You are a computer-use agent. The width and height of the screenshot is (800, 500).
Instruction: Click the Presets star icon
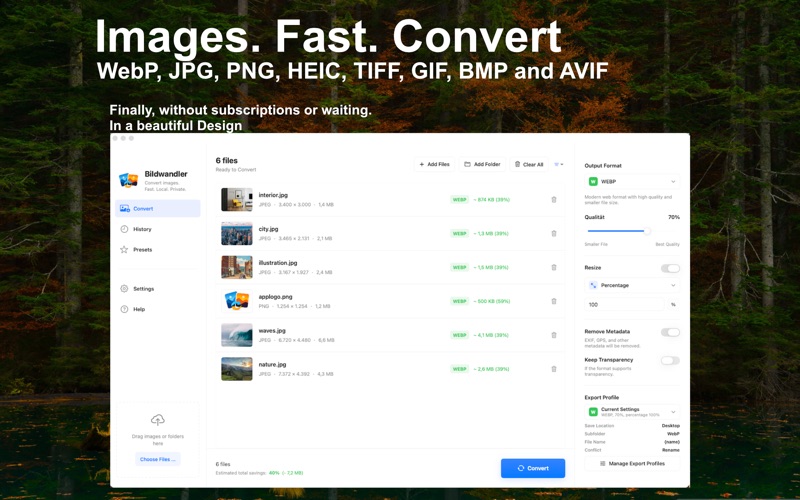pyautogui.click(x=124, y=249)
